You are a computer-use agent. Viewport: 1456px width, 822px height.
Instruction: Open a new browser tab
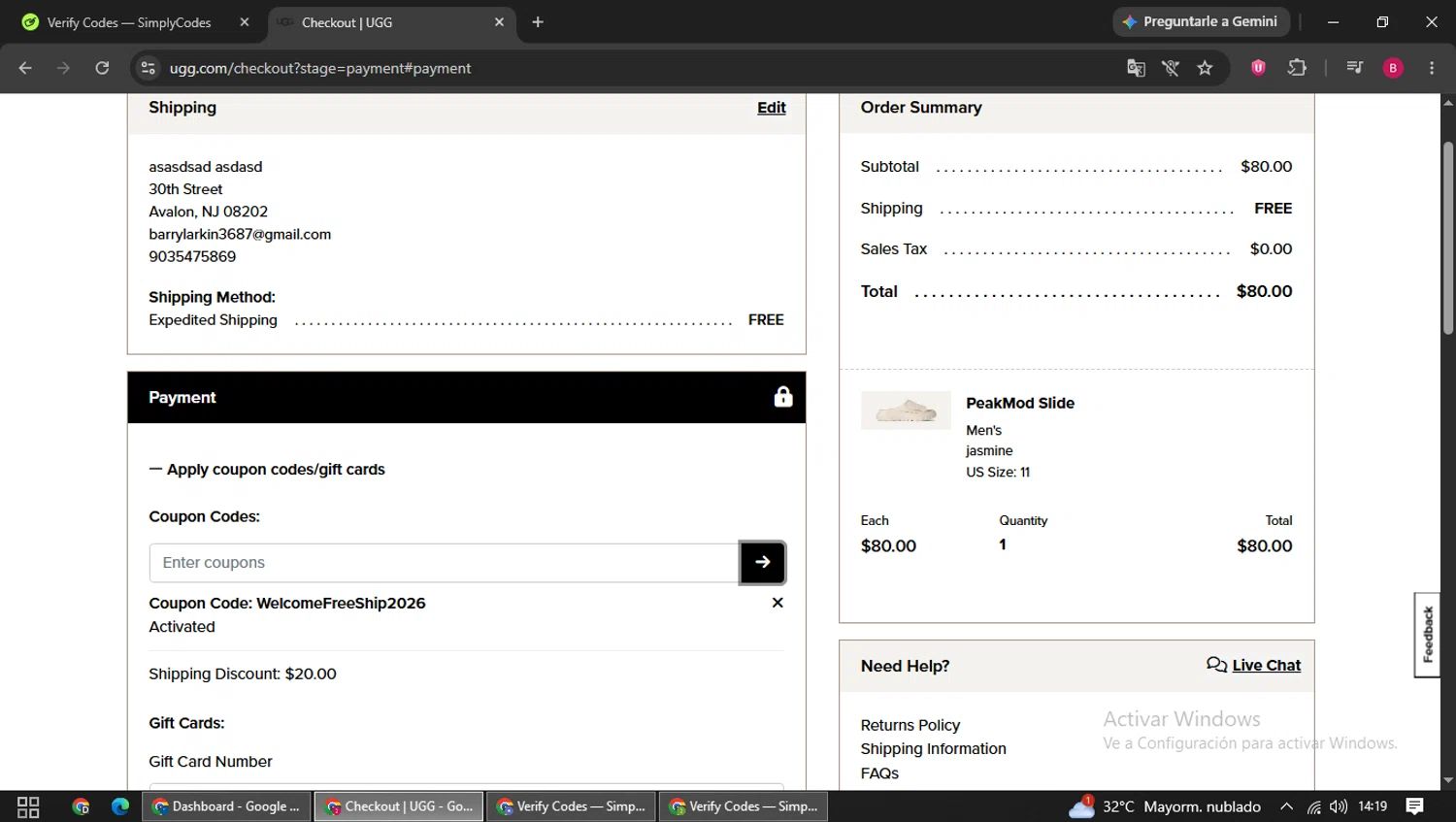(x=538, y=22)
